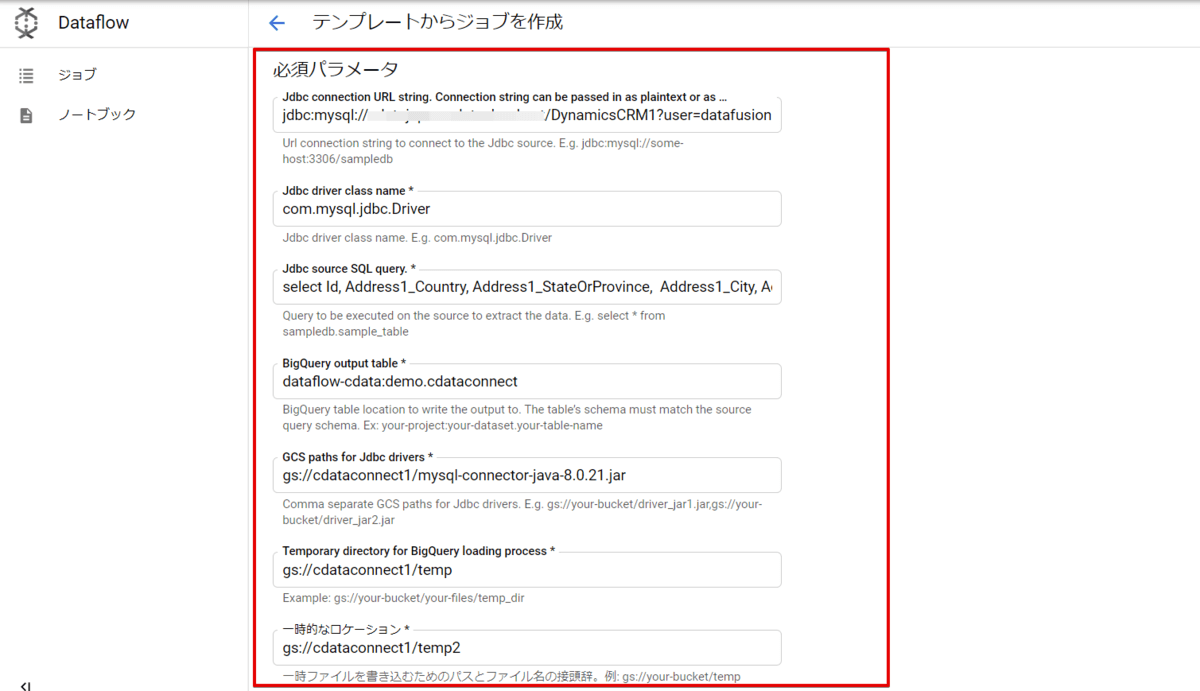This screenshot has height=691, width=1200.
Task: Click the GCS paths for Jdbc drivers field
Action: click(x=527, y=474)
